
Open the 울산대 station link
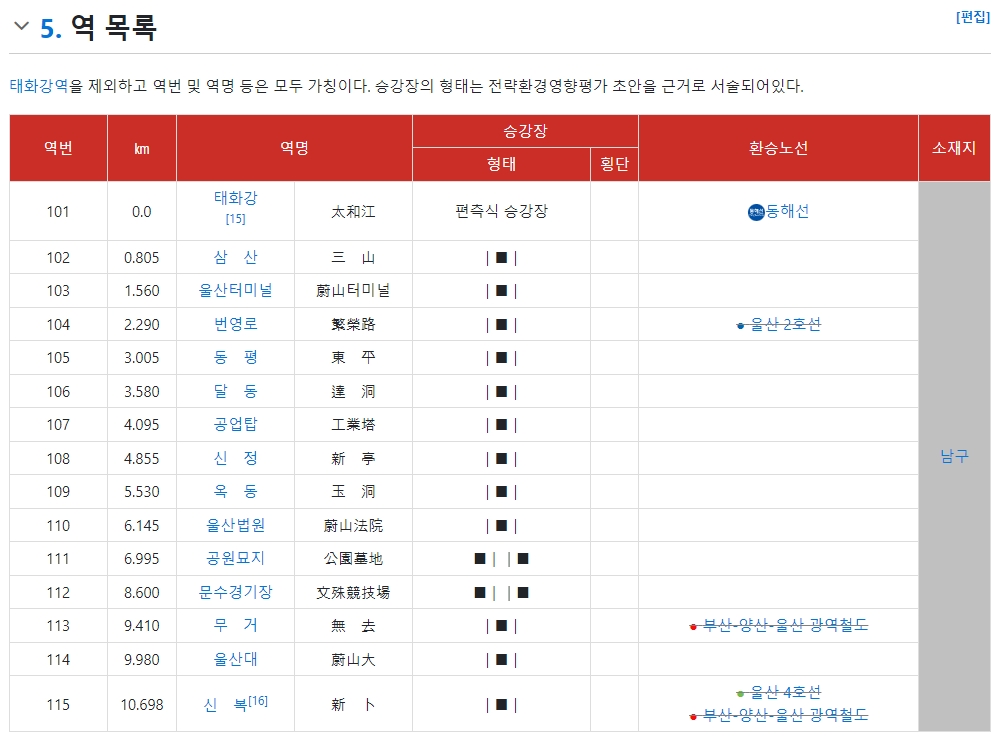point(236,659)
